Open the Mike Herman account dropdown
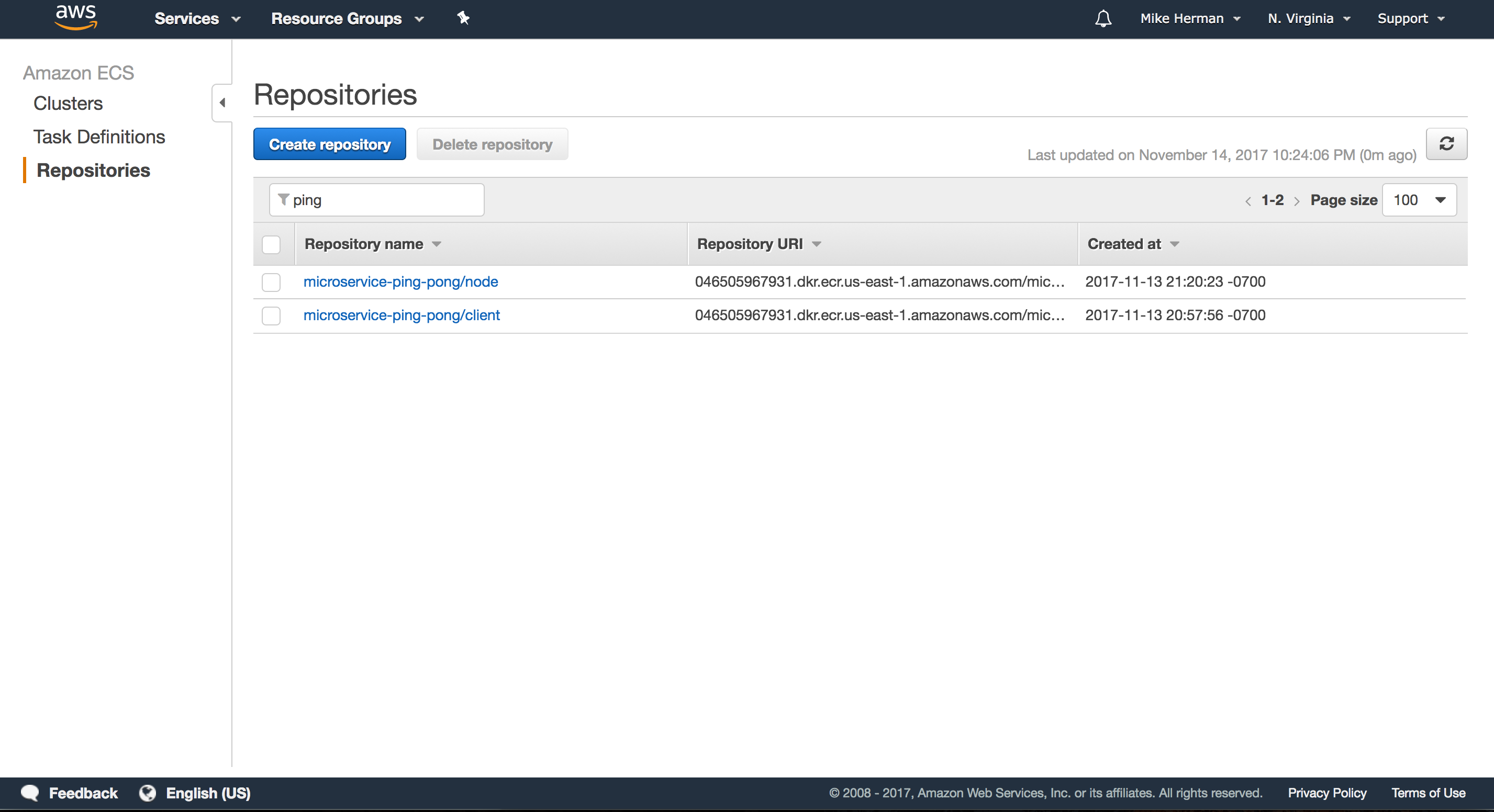The height and width of the screenshot is (812, 1494). [1189, 18]
